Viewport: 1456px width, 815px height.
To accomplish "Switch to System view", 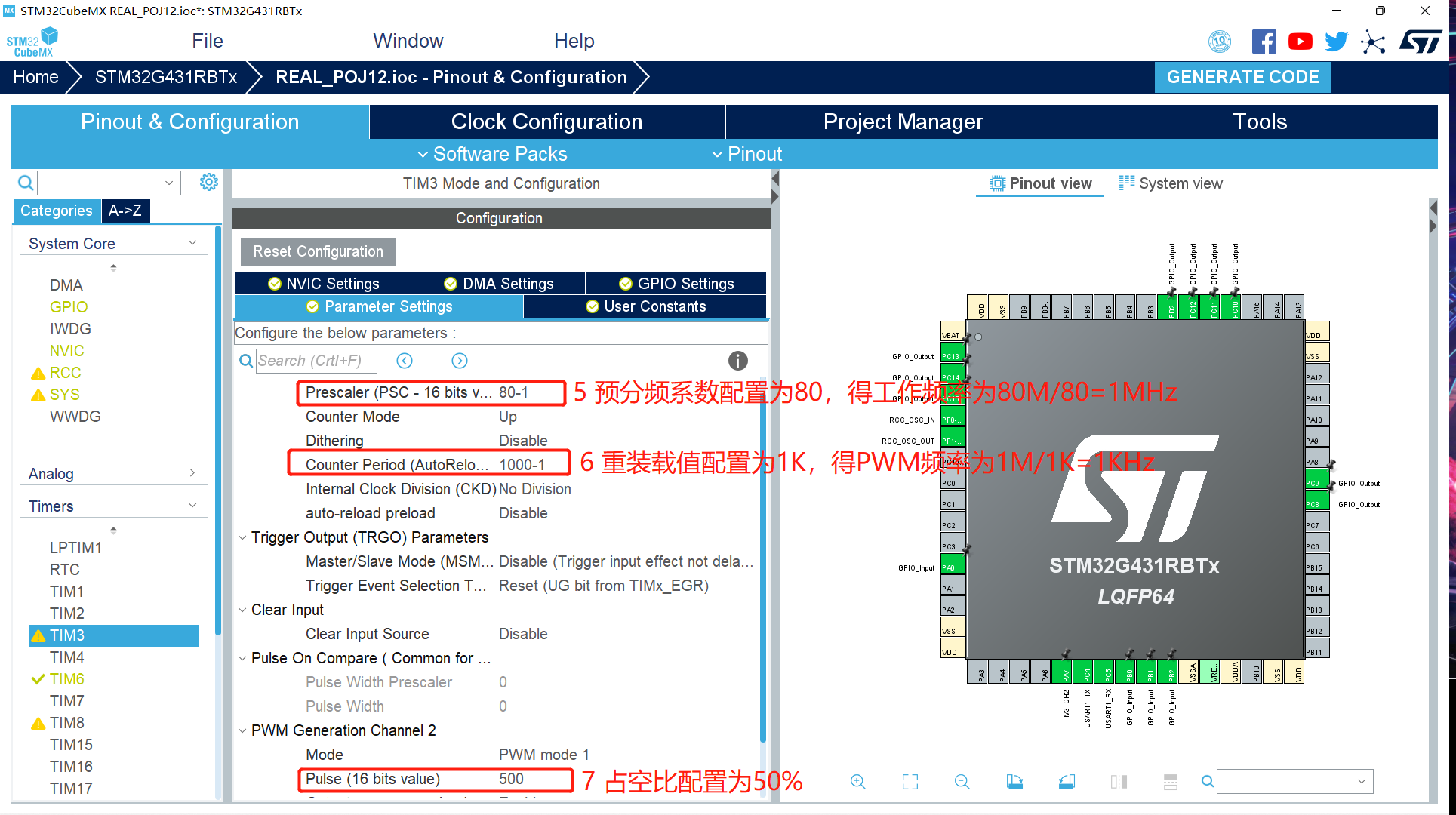I will click(1171, 183).
